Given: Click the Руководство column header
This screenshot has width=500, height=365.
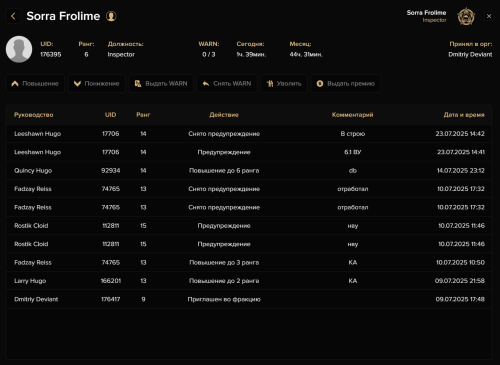Looking at the screenshot, I should [x=34, y=115].
